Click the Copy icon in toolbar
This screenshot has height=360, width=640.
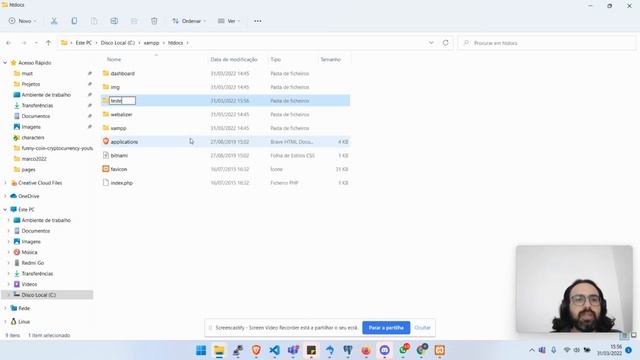pos(74,21)
